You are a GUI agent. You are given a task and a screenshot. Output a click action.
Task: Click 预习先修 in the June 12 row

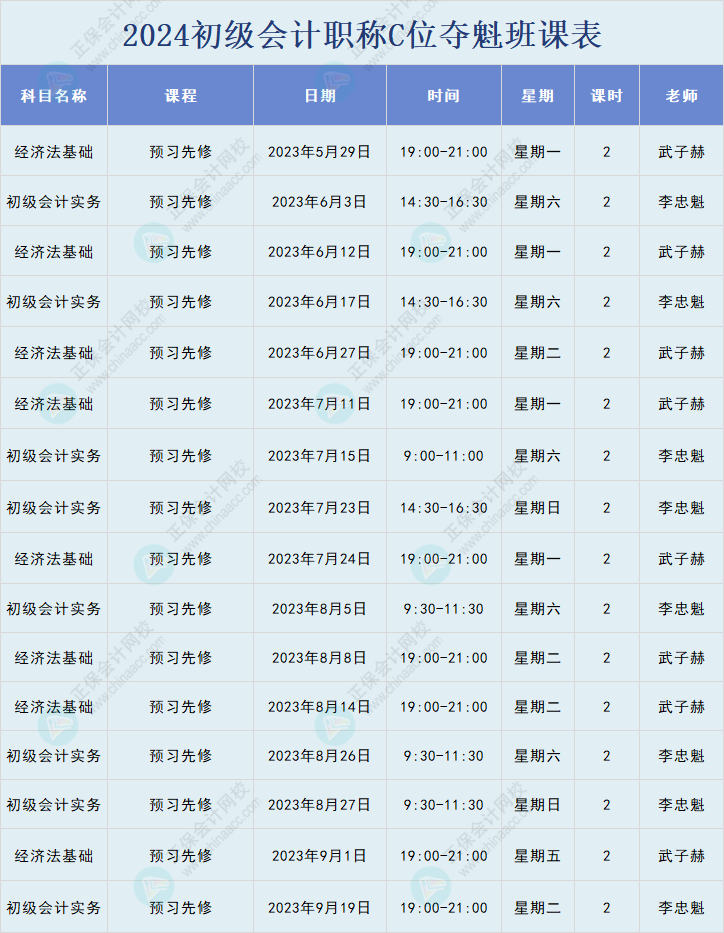point(181,252)
